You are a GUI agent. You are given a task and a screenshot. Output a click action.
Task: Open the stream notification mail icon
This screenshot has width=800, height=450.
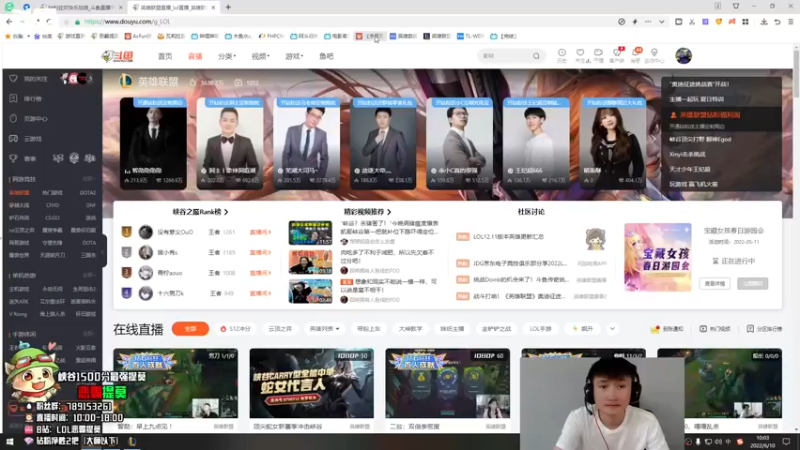(655, 330)
